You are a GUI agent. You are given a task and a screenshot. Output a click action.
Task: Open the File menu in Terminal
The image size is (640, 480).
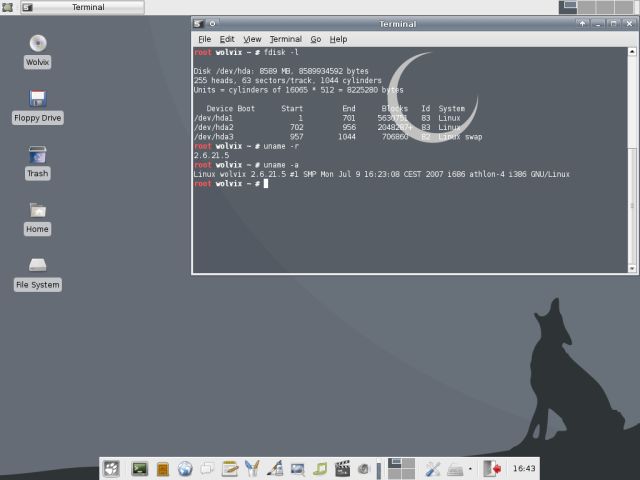[x=204, y=39]
